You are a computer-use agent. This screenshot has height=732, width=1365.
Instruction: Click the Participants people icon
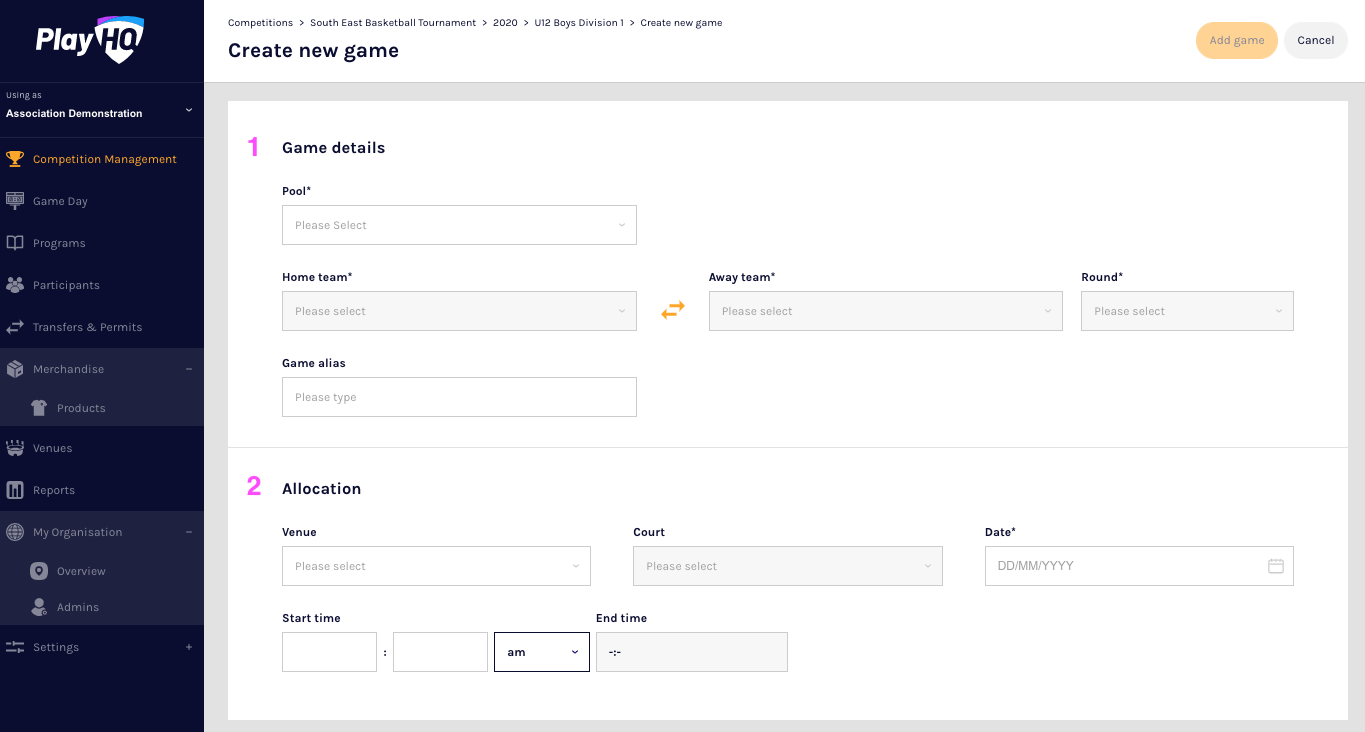(15, 285)
